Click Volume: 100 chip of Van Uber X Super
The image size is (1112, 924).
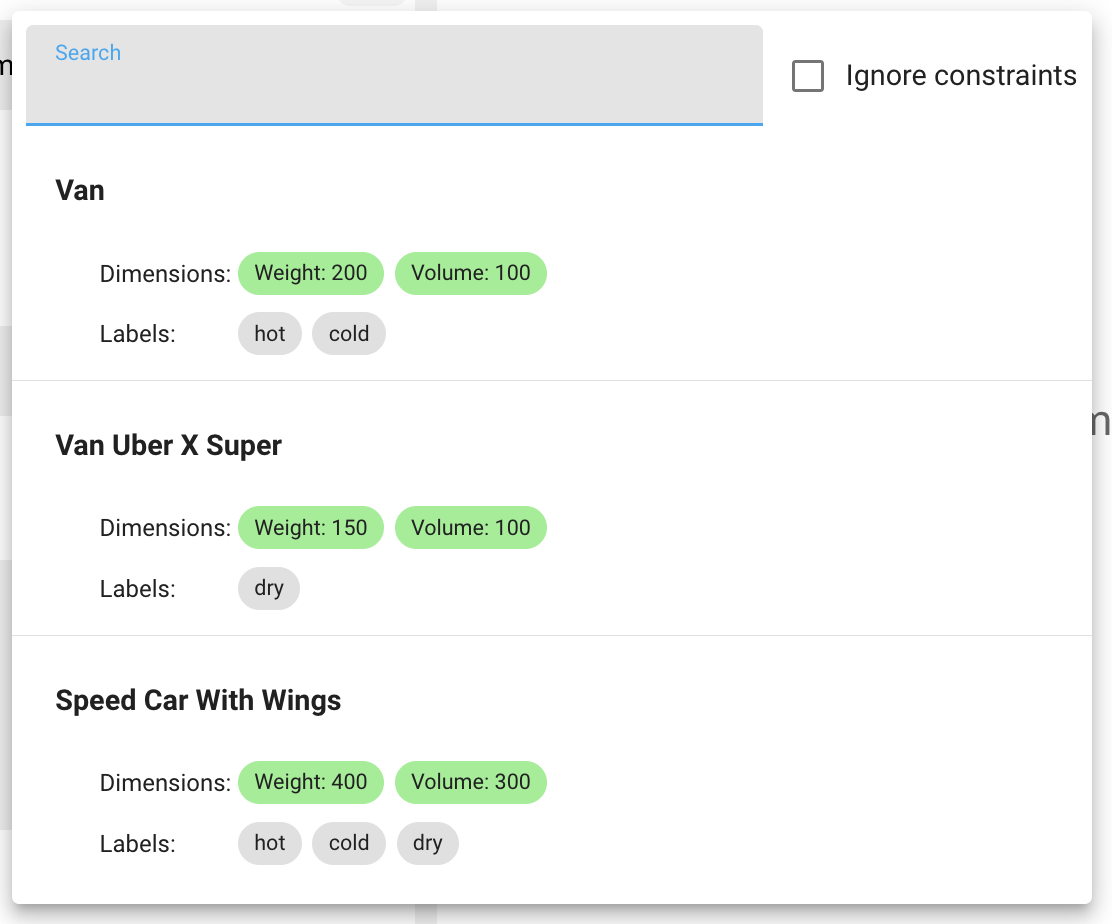tap(471, 528)
